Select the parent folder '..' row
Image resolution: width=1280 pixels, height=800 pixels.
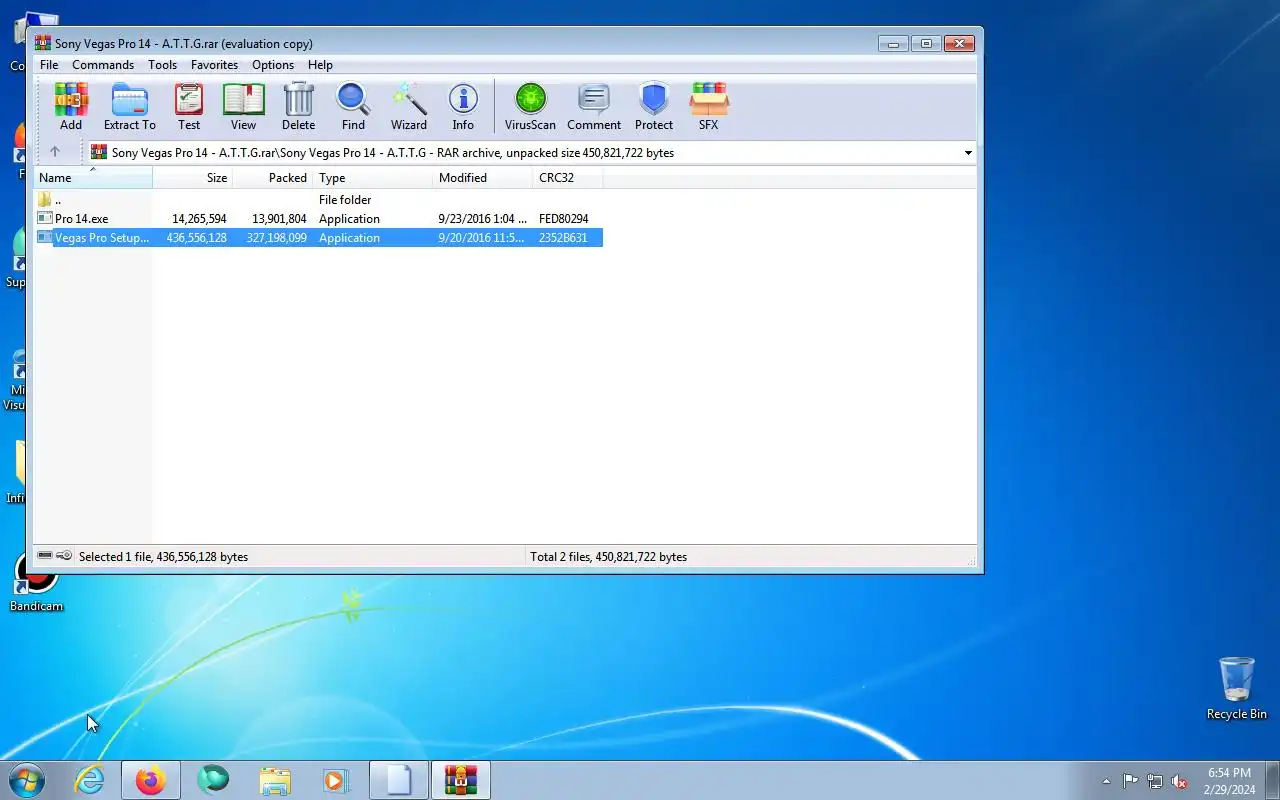pyautogui.click(x=319, y=200)
